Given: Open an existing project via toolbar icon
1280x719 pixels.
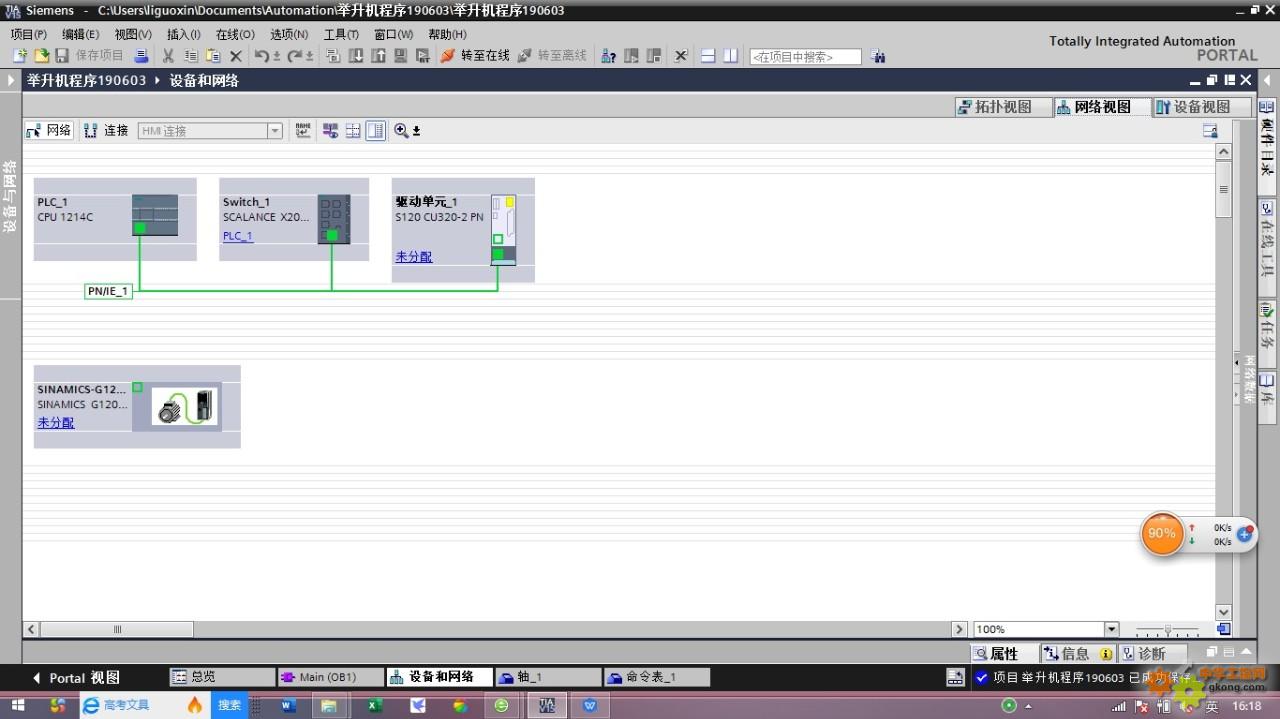Looking at the screenshot, I should click(41, 56).
